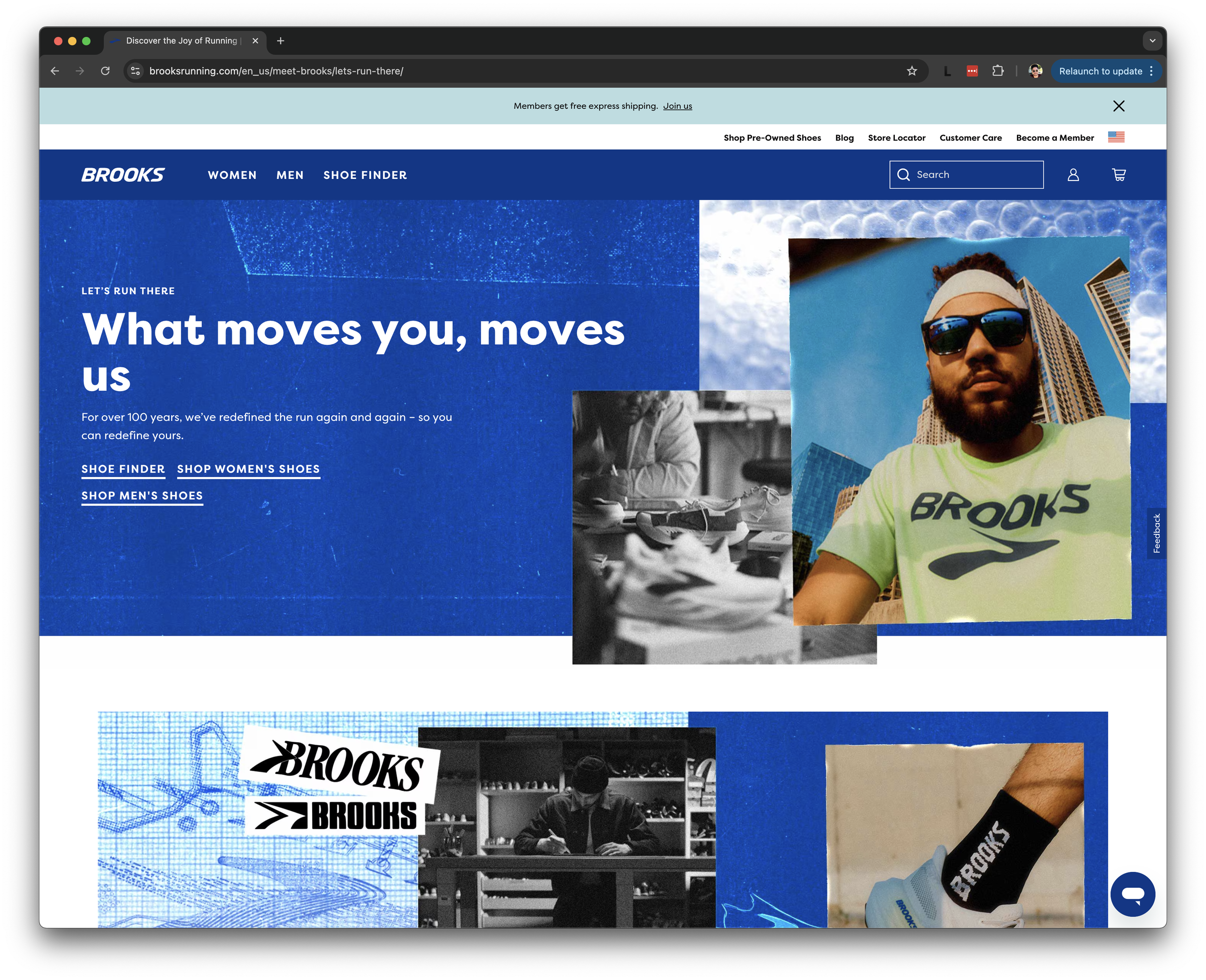This screenshot has height=980, width=1206.
Task: Click the US flag country selector
Action: pos(1116,137)
